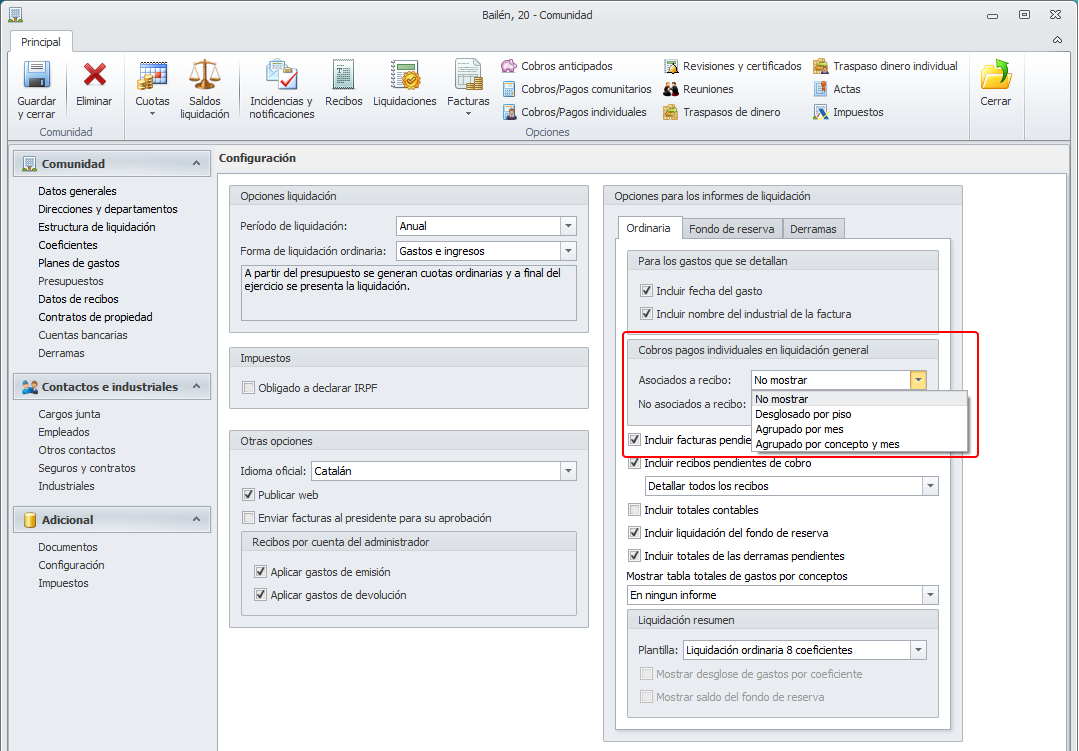Open Incidencias y notificaciones icon
This screenshot has height=751, width=1079.
(281, 74)
